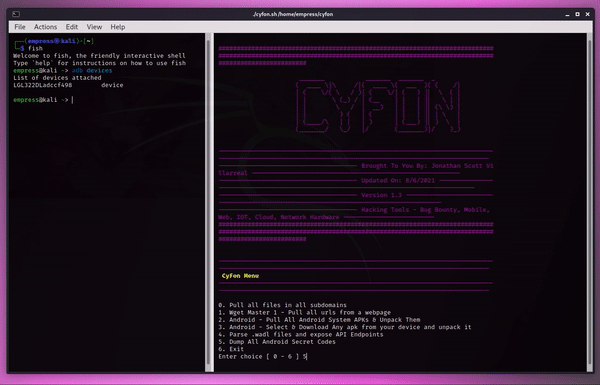Click the "Hacking Tools - Bug Bounty, Mobile," text
600x385 pixels.
pos(425,210)
